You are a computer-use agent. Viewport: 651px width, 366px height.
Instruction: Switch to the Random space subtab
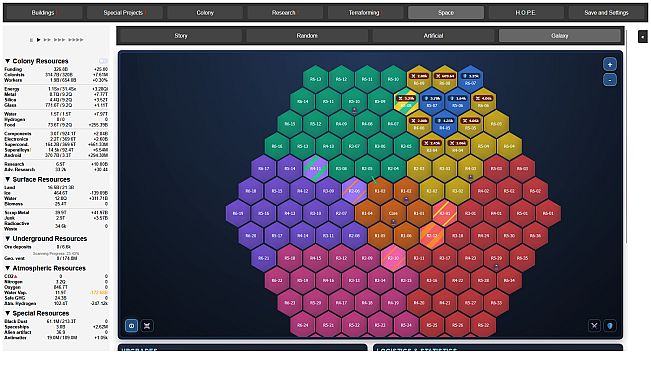[x=307, y=36]
